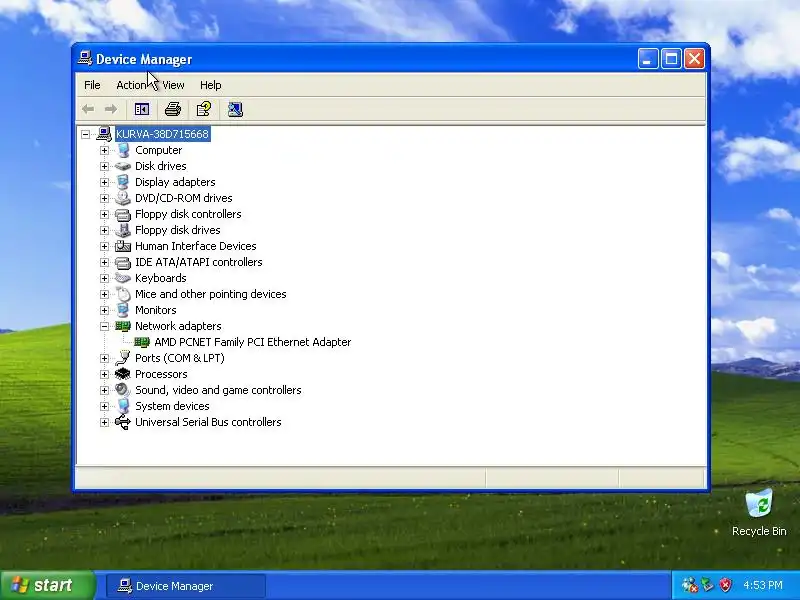Image resolution: width=800 pixels, height=600 pixels.
Task: Toggle the console tree pane toolbar icon
Action: (141, 109)
